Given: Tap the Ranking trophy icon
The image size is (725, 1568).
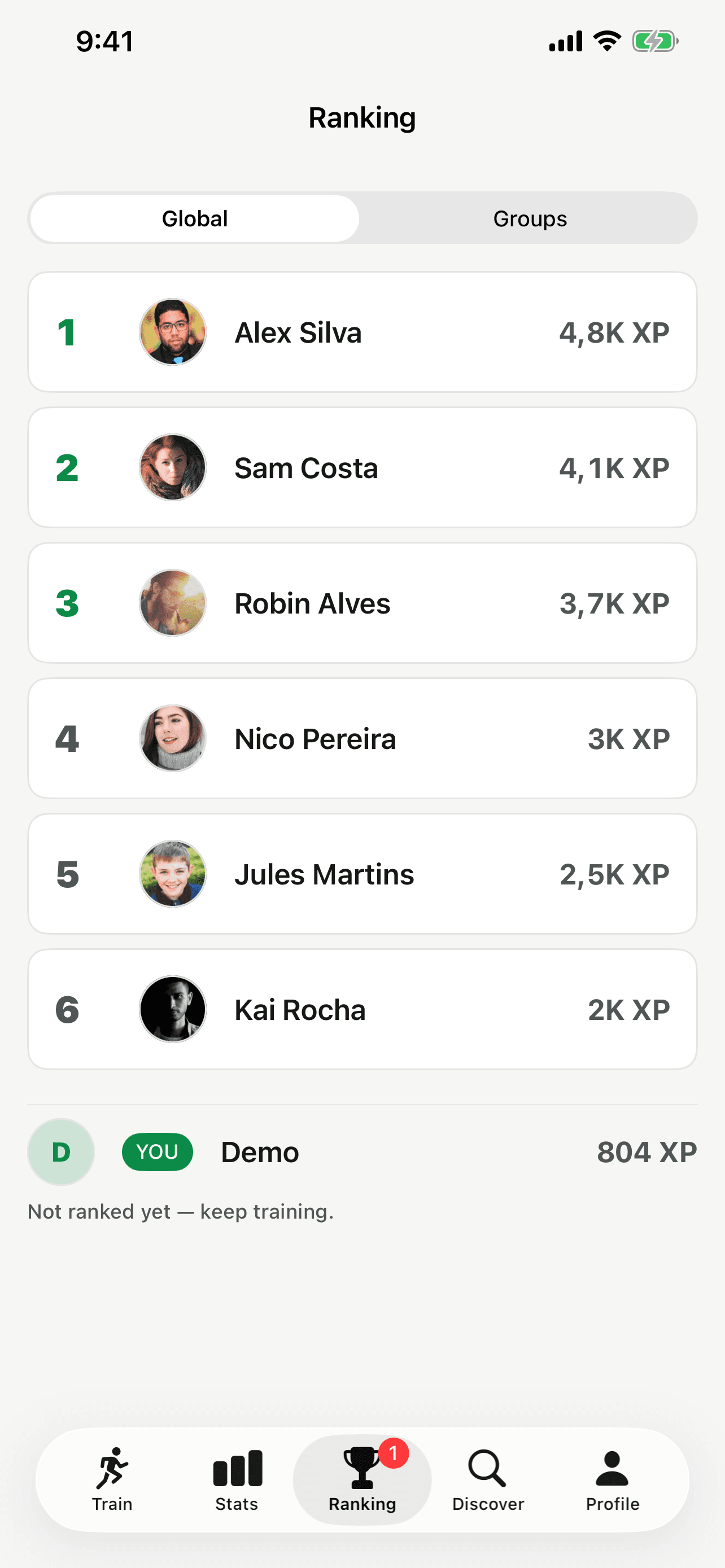Looking at the screenshot, I should [361, 1468].
